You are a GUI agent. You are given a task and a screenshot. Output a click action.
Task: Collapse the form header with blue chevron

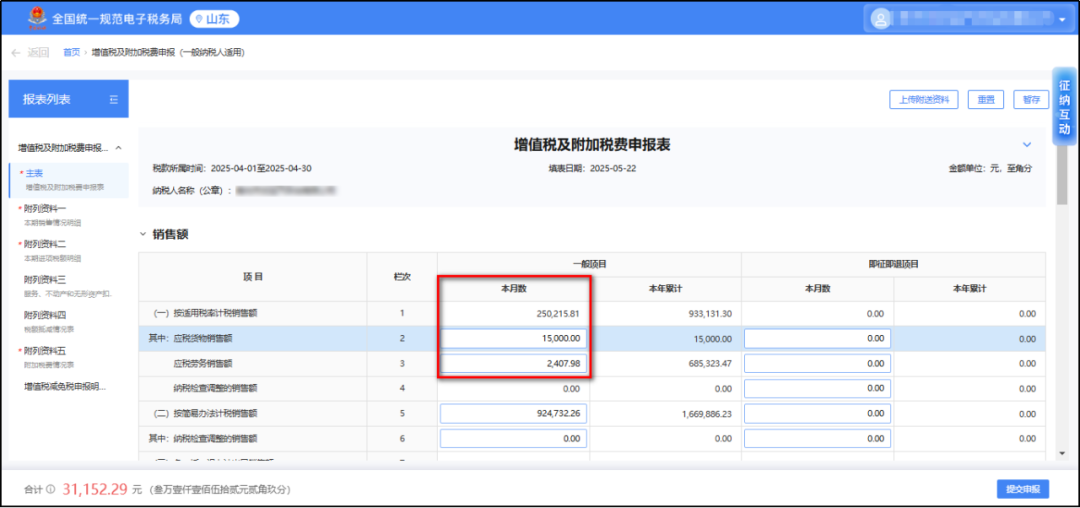(1027, 145)
